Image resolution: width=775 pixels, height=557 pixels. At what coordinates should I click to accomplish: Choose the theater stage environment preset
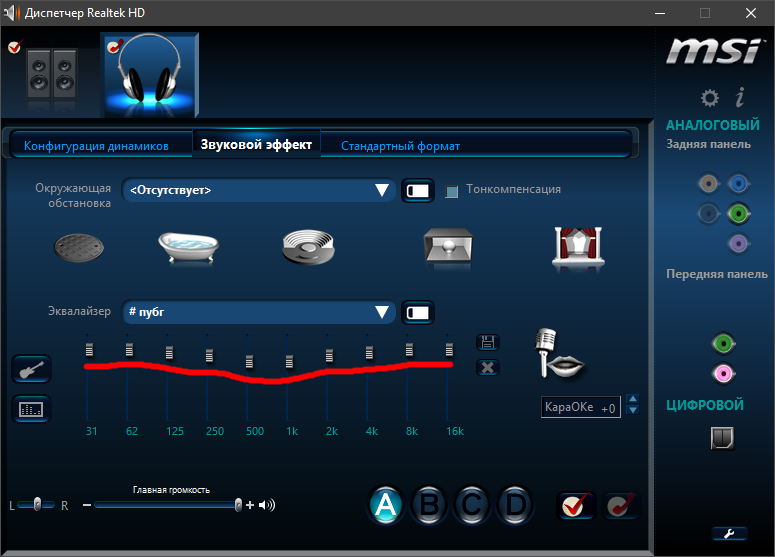click(x=578, y=247)
